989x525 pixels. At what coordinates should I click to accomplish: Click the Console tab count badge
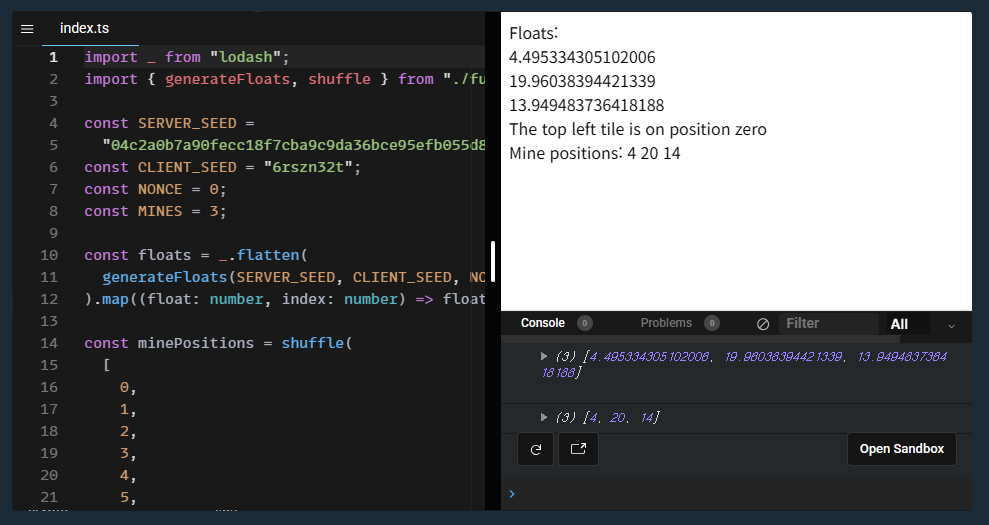(585, 323)
